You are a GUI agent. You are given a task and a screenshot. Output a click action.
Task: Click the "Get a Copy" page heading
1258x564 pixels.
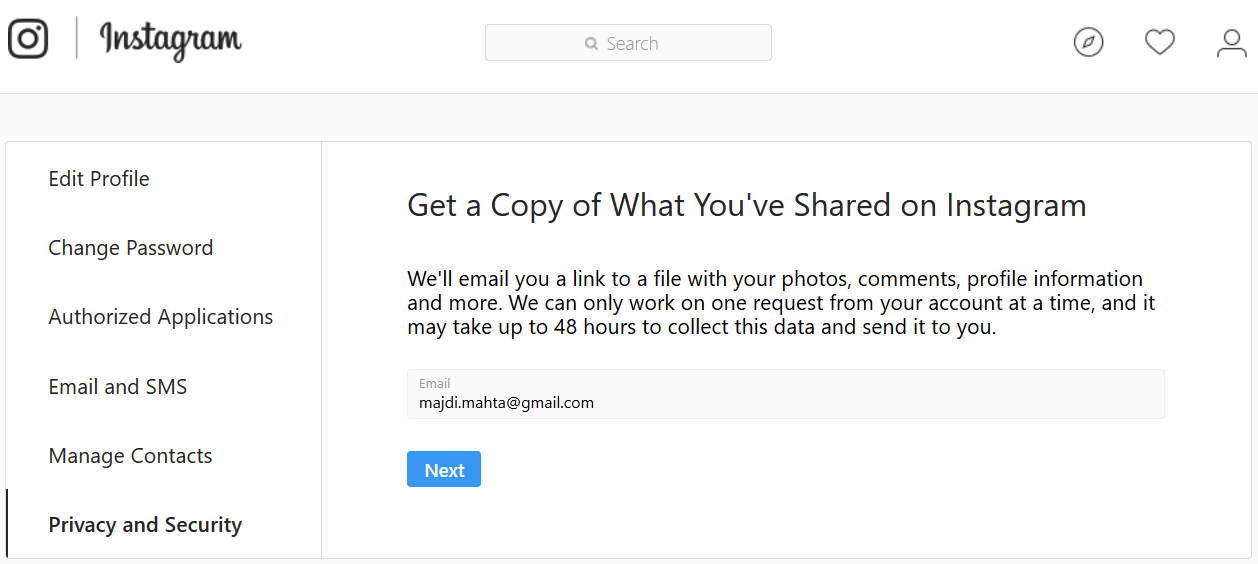[746, 205]
